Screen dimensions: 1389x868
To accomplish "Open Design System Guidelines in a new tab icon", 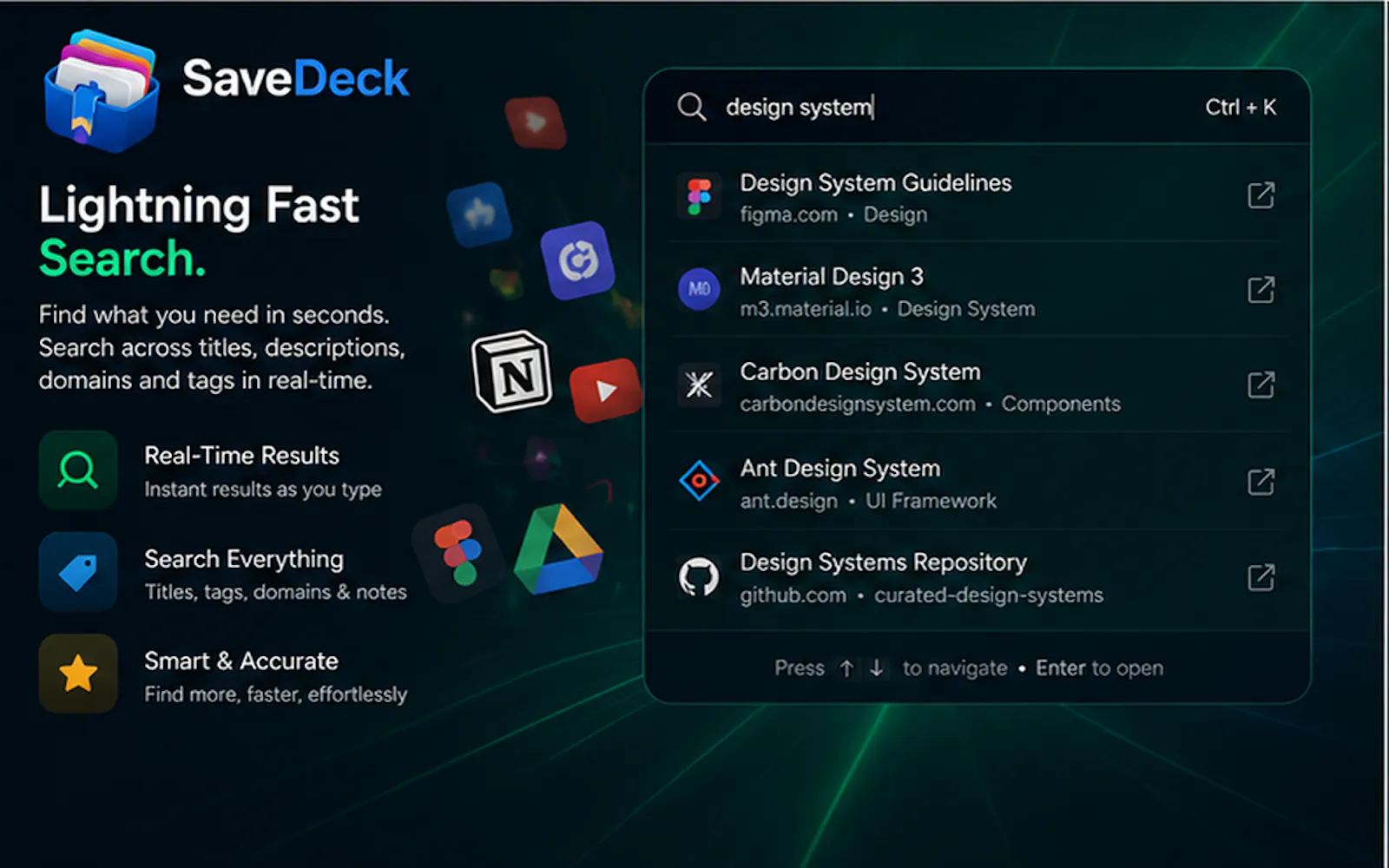I will tap(1261, 195).
